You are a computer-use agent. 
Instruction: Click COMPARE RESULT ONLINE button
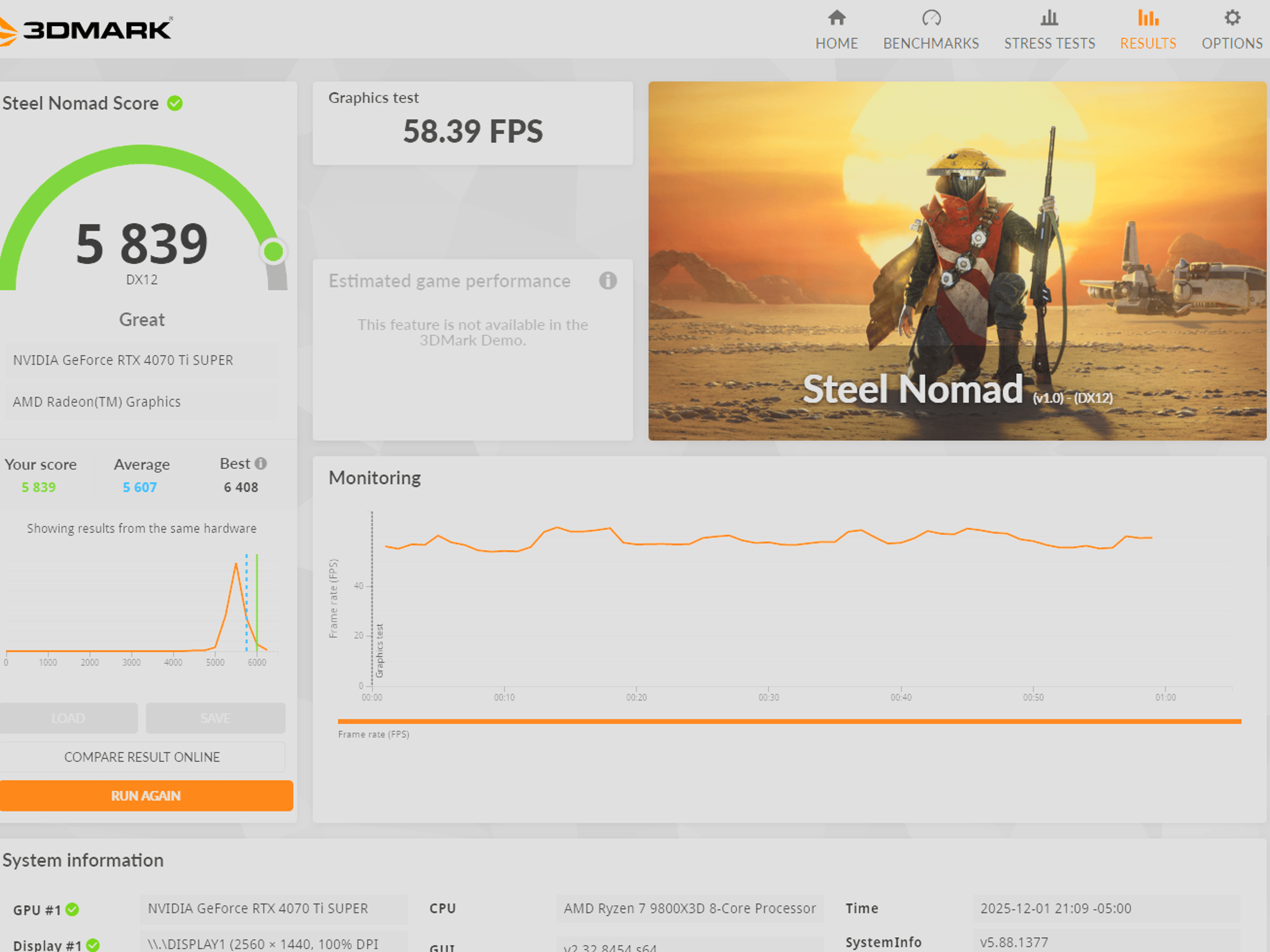coord(142,757)
